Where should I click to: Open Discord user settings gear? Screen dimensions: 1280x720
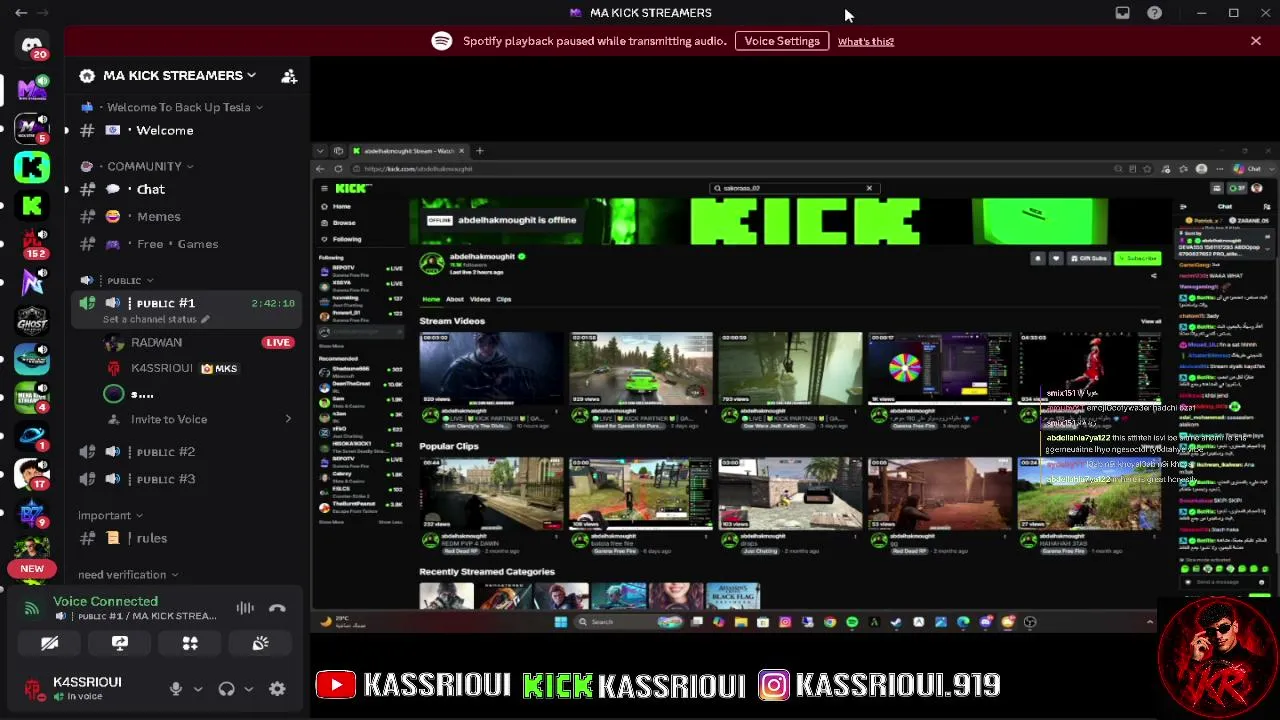[277, 689]
